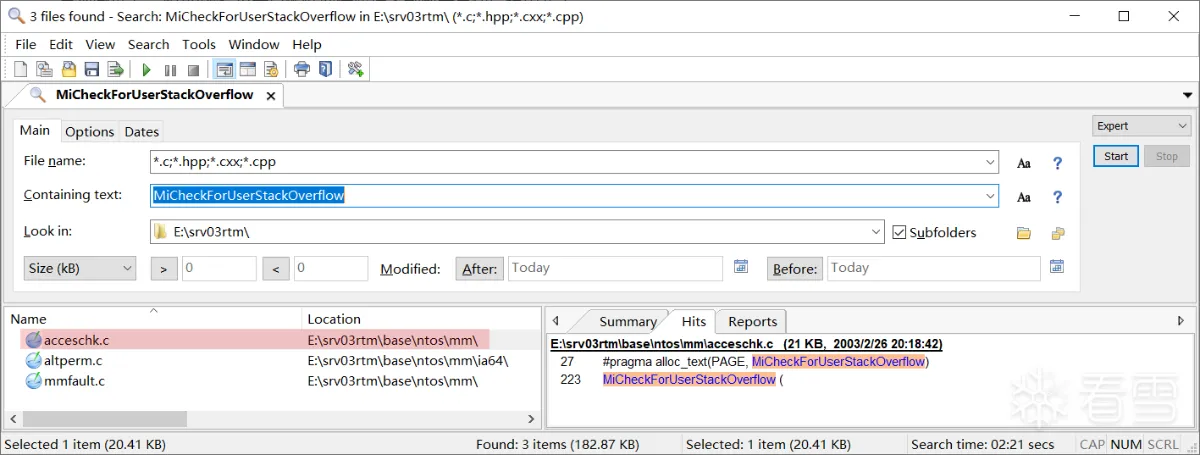1200x455 pixels.
Task: Switch to the Dates tab
Action: click(142, 131)
